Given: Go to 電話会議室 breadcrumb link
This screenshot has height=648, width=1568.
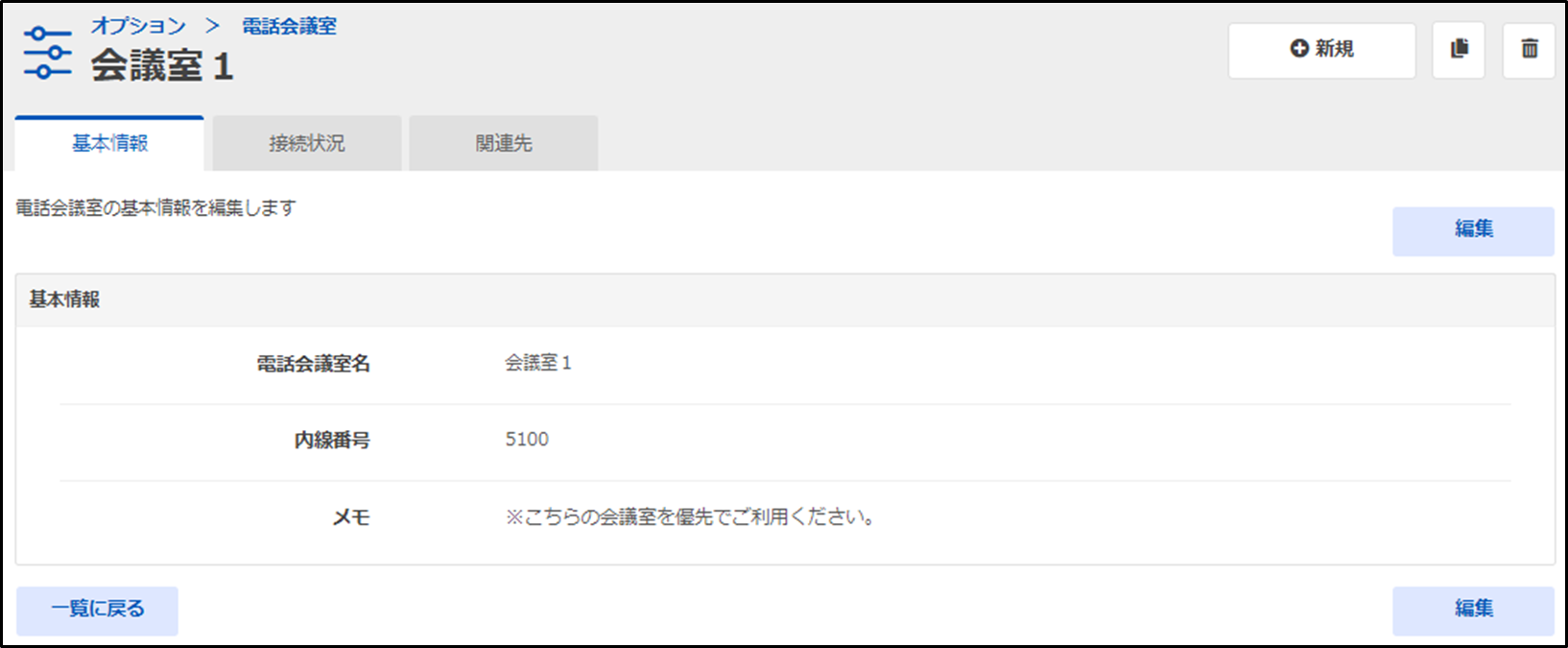Looking at the screenshot, I should (289, 26).
